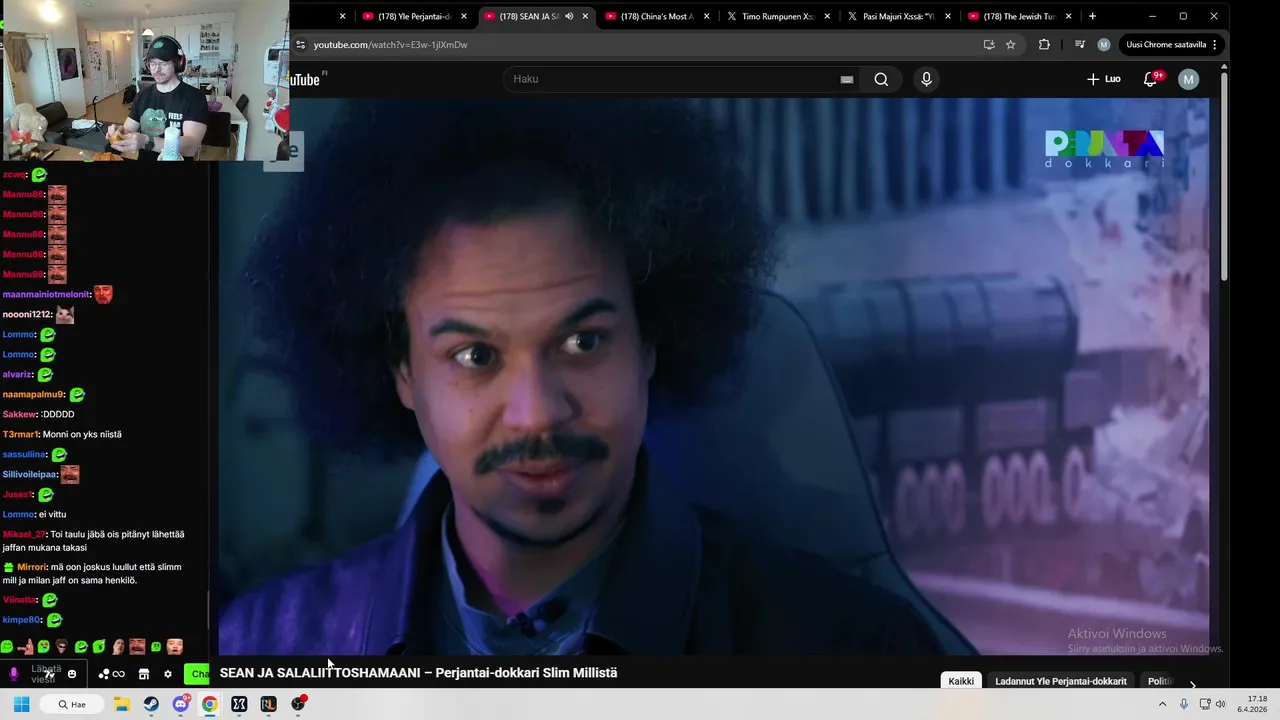Click chat username Sakkew
The image size is (1280, 720).
tap(19, 414)
